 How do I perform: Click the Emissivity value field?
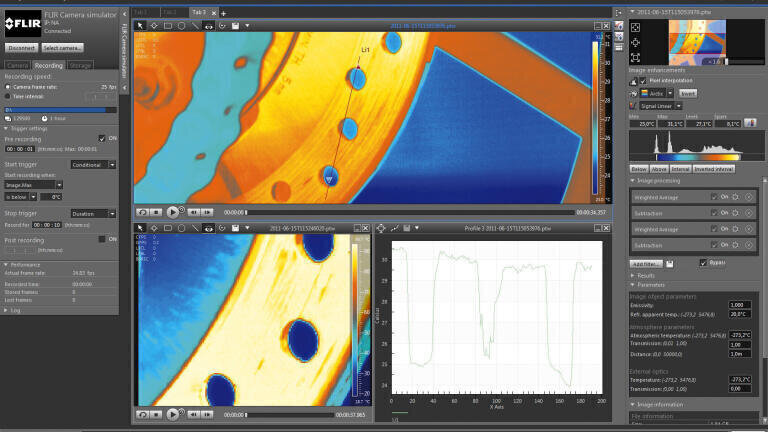click(740, 305)
